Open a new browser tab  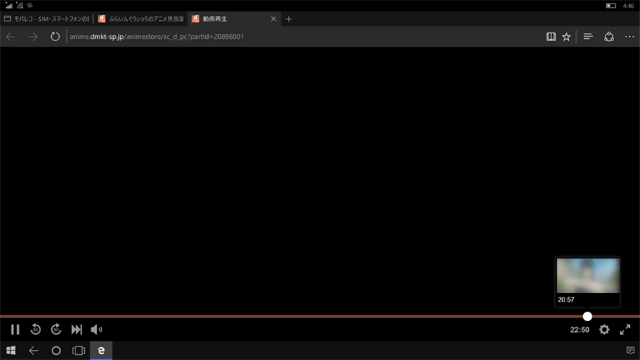point(289,19)
